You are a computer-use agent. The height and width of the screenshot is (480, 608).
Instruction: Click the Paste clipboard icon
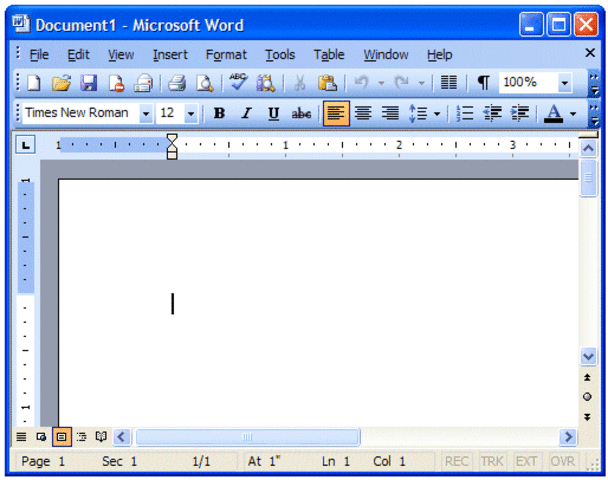coord(327,83)
